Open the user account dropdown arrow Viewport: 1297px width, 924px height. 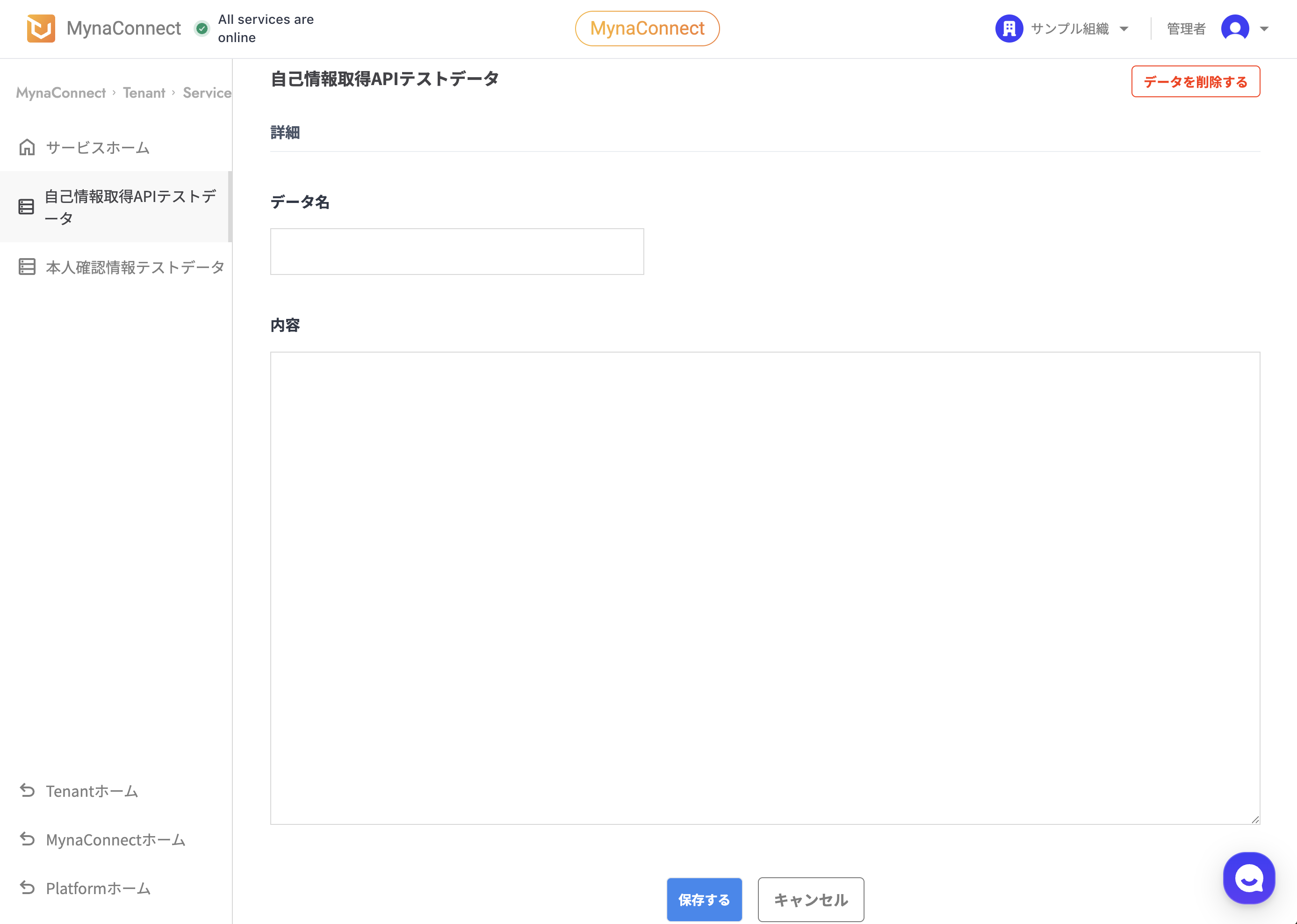click(1264, 29)
